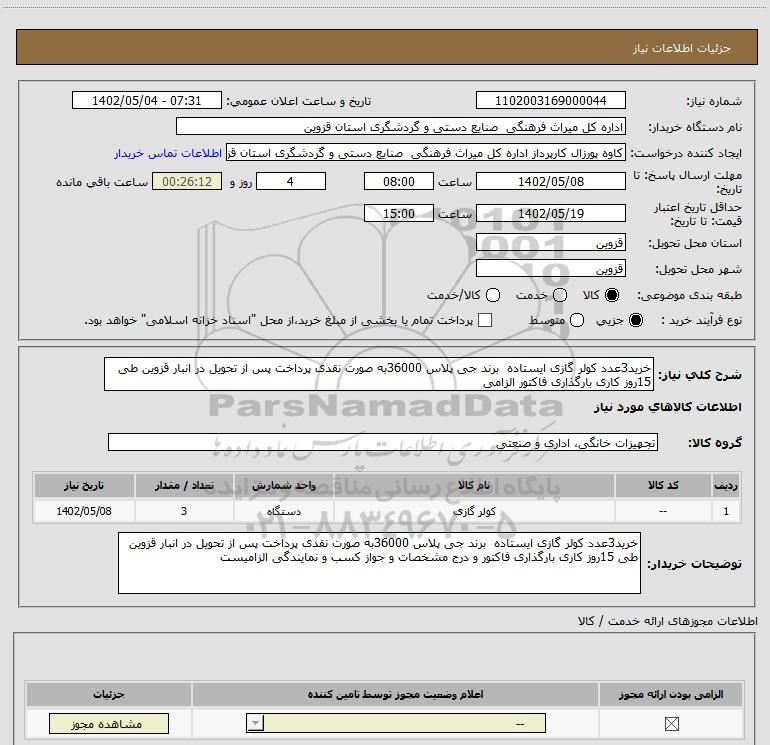
Task: Click the request creator name field
Action: 426,153
